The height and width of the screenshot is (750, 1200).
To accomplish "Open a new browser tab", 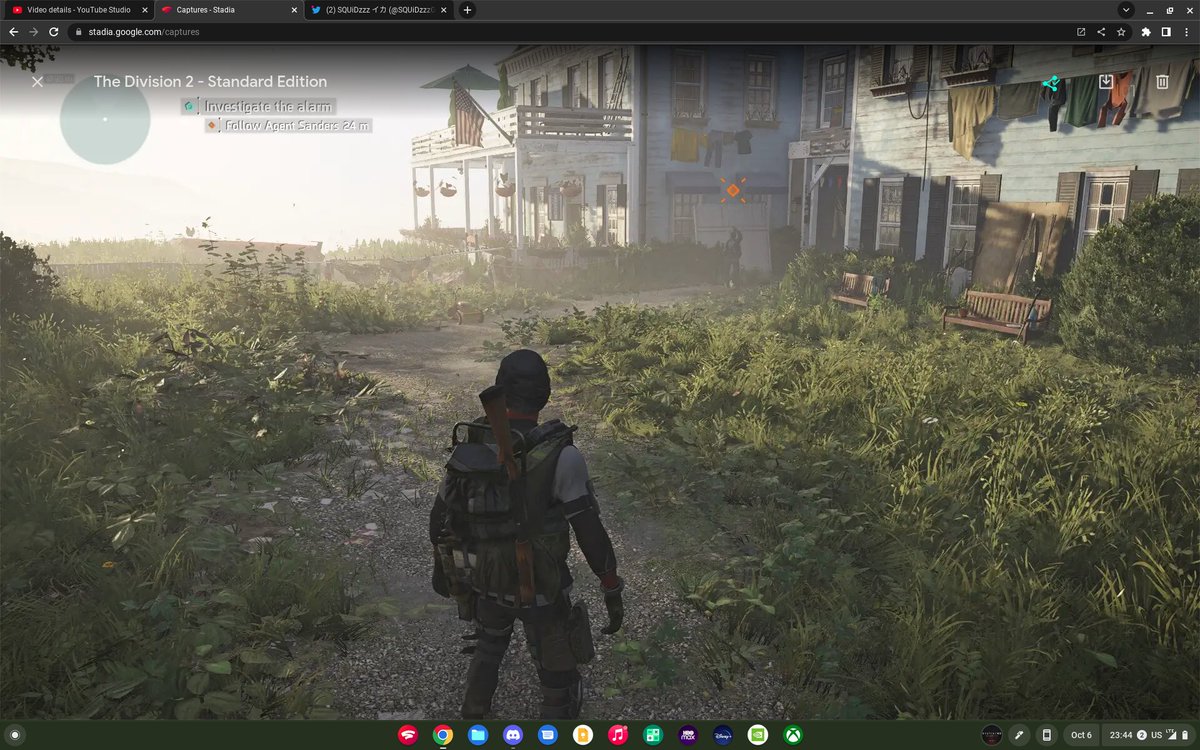I will [x=467, y=10].
